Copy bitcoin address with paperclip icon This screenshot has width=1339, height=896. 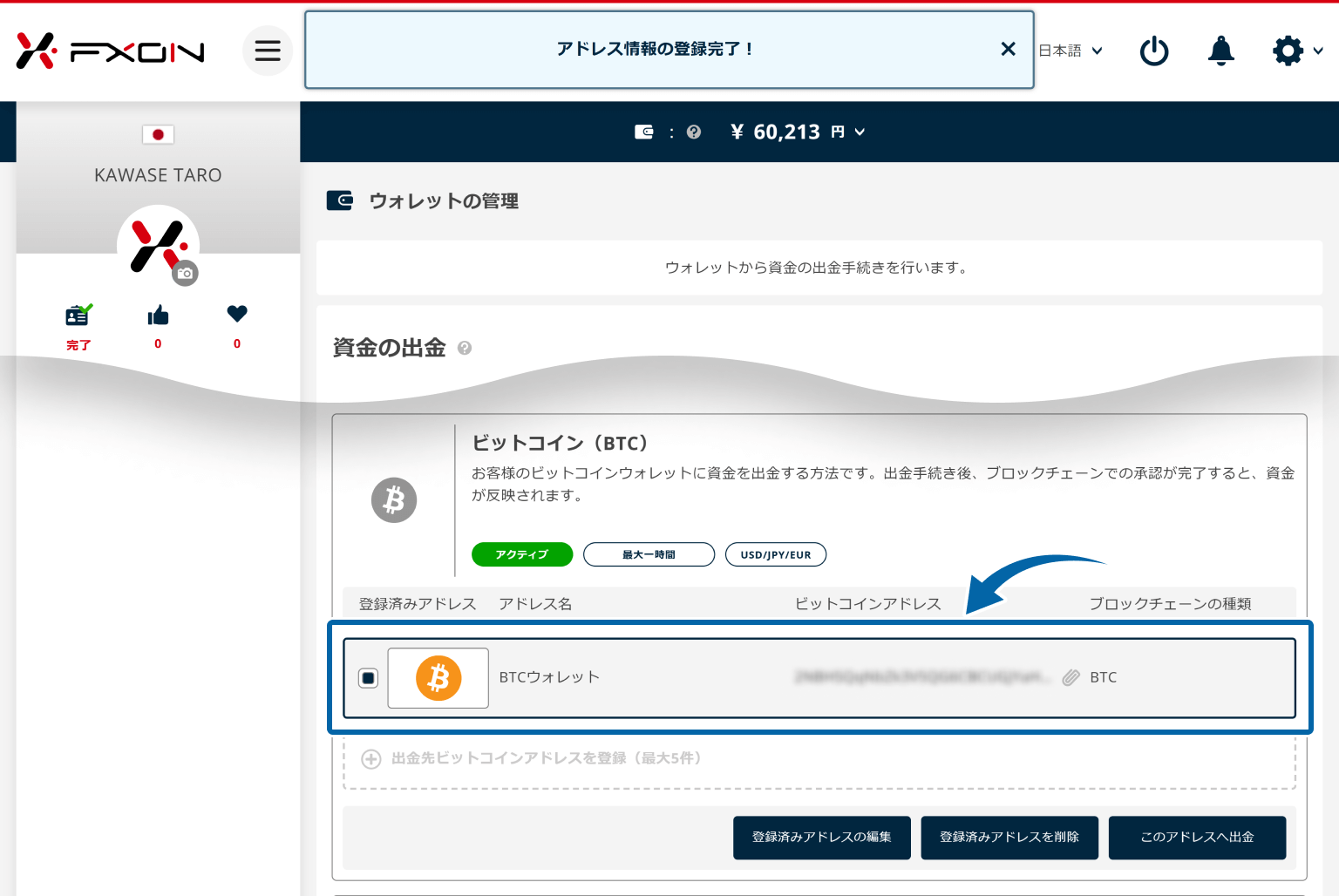[x=1071, y=677]
